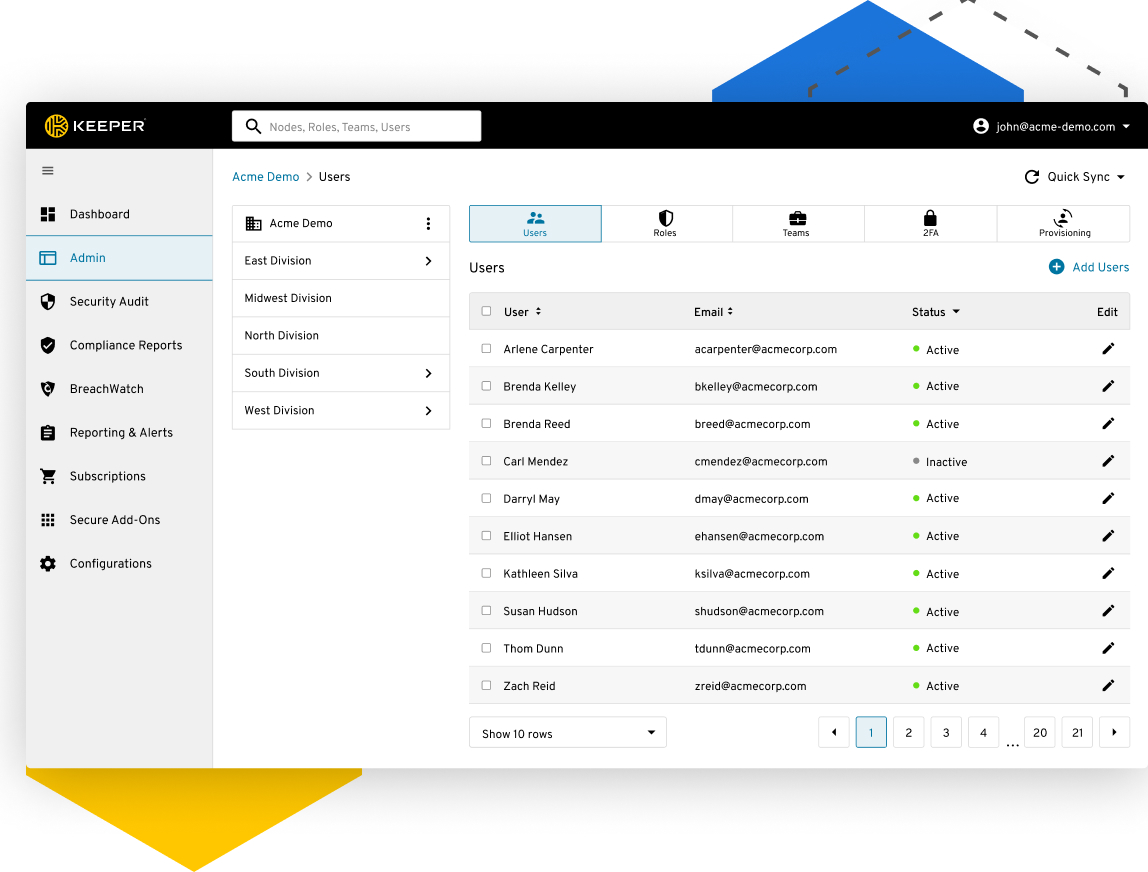
Task: Click the Acme Demo breadcrumb link
Action: coord(266,177)
